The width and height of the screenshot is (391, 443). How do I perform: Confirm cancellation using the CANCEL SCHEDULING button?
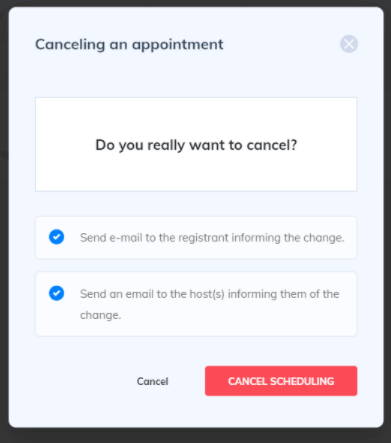pyautogui.click(x=281, y=381)
